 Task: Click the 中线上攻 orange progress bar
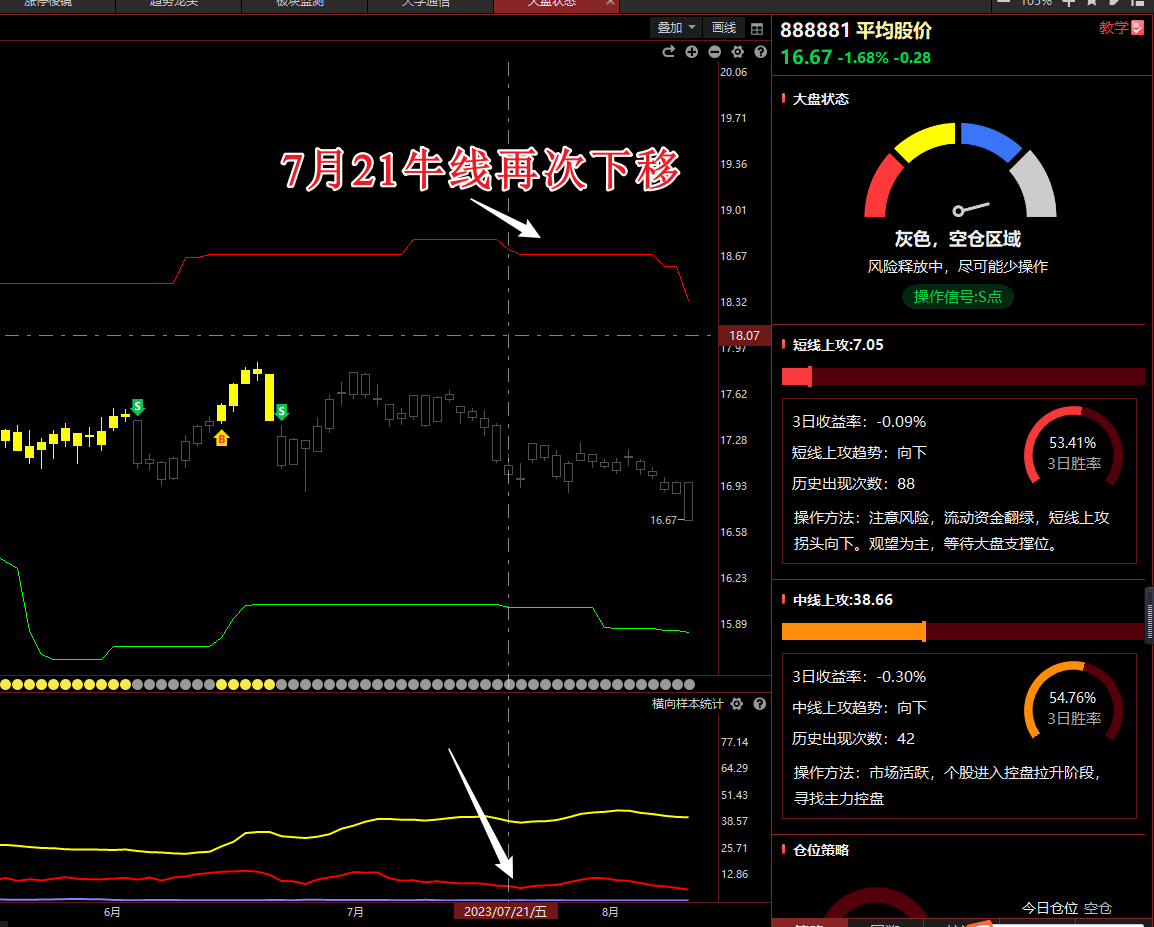(963, 631)
